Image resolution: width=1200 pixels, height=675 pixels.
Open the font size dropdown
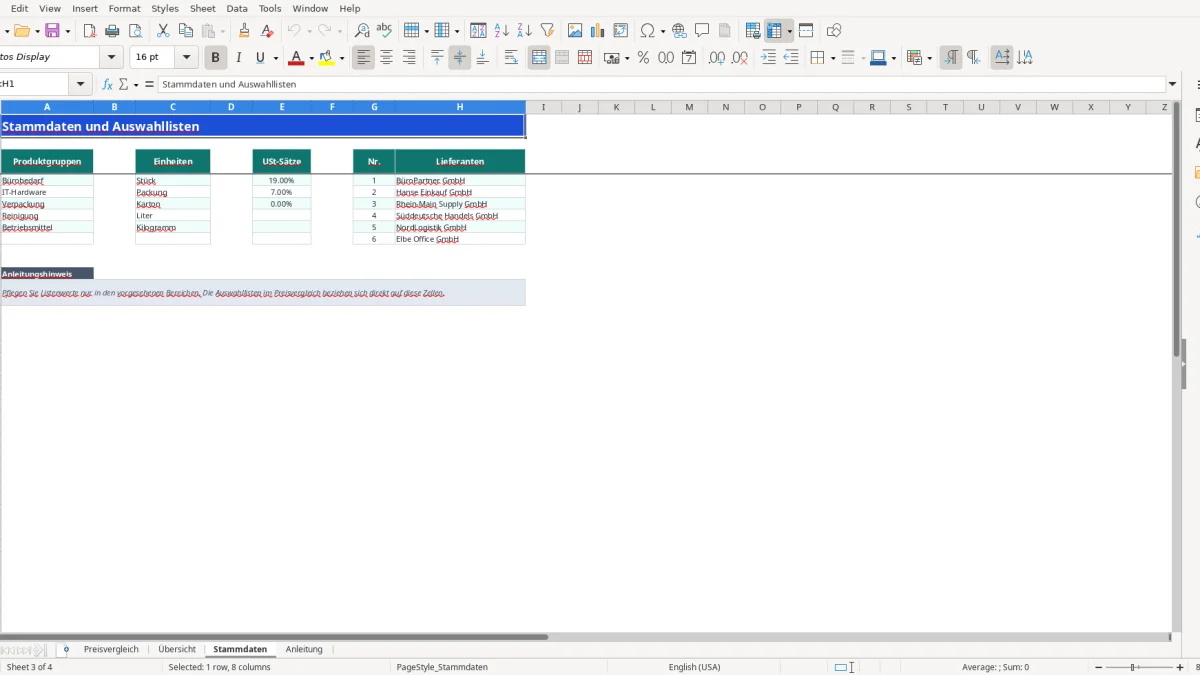tap(187, 58)
